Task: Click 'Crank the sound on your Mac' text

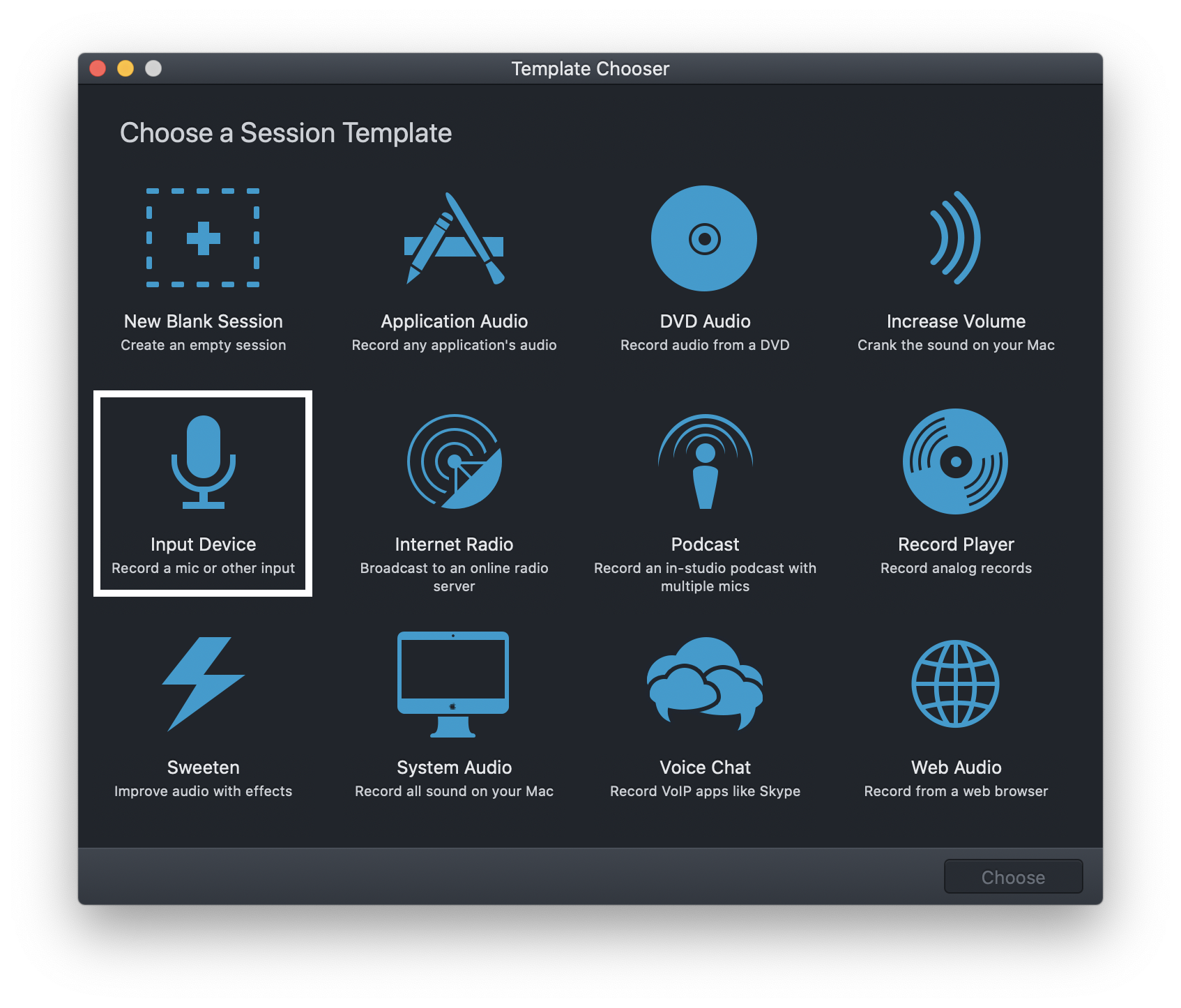Action: click(x=956, y=345)
